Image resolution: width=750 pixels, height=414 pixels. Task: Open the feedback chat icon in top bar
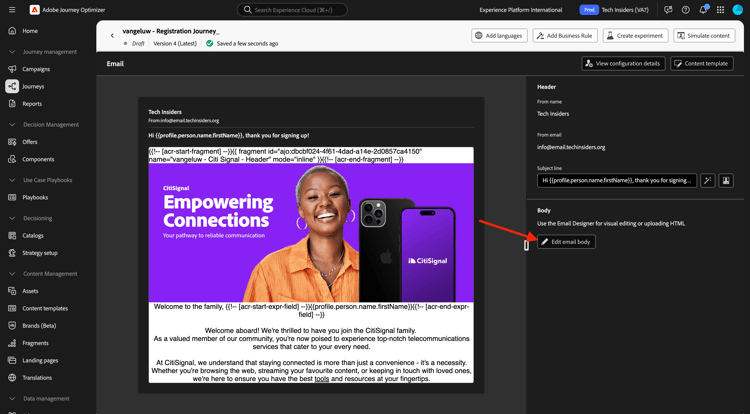tap(668, 10)
